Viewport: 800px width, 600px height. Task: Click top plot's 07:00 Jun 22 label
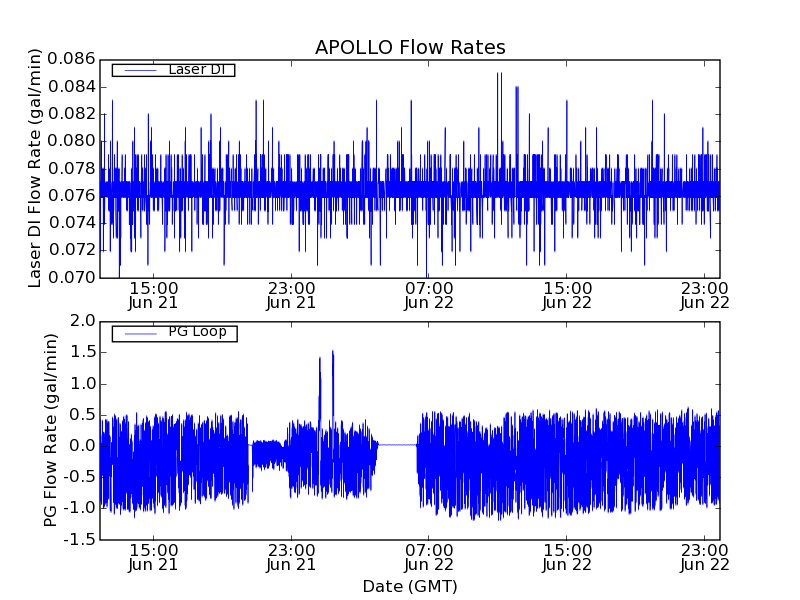429,295
